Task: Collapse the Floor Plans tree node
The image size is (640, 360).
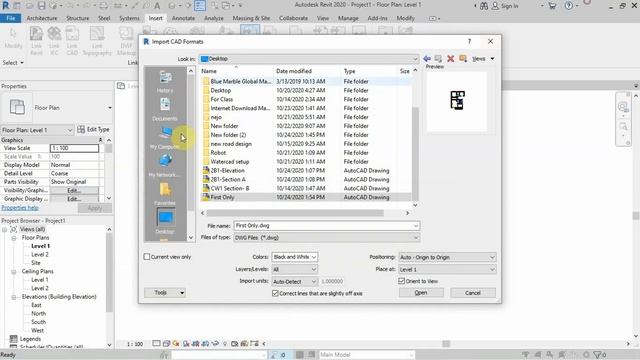Action: (13, 238)
